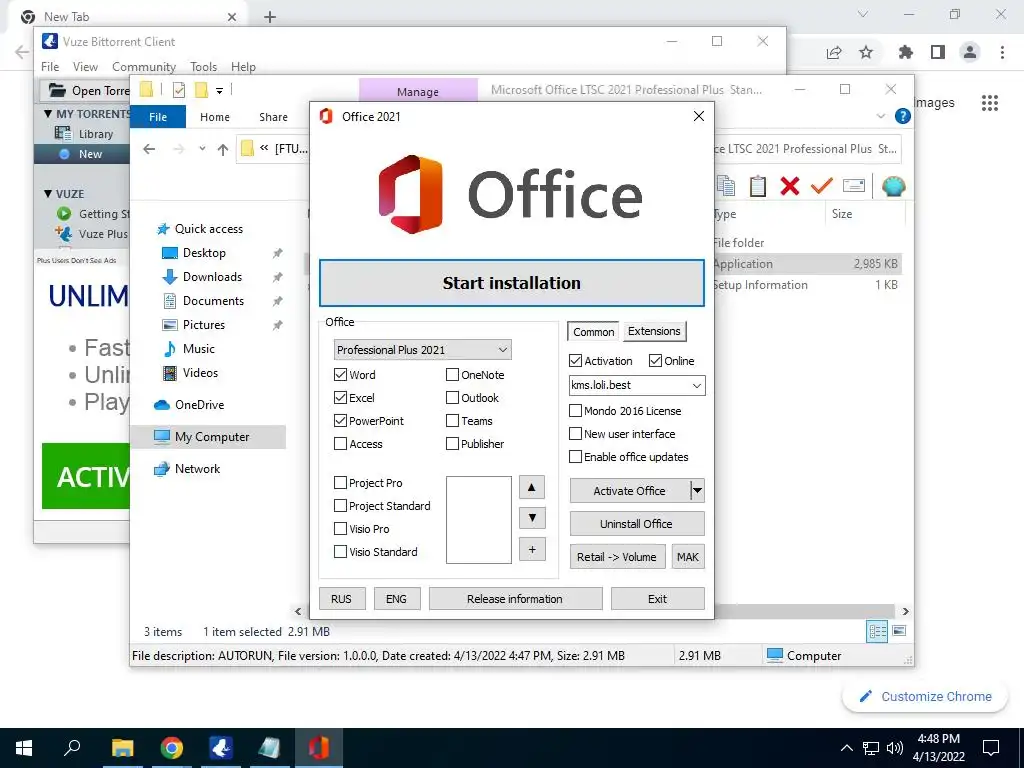Screen dimensions: 1024x768
Task: Open the Professional Plus 2021 edition dropdown
Action: (x=422, y=349)
